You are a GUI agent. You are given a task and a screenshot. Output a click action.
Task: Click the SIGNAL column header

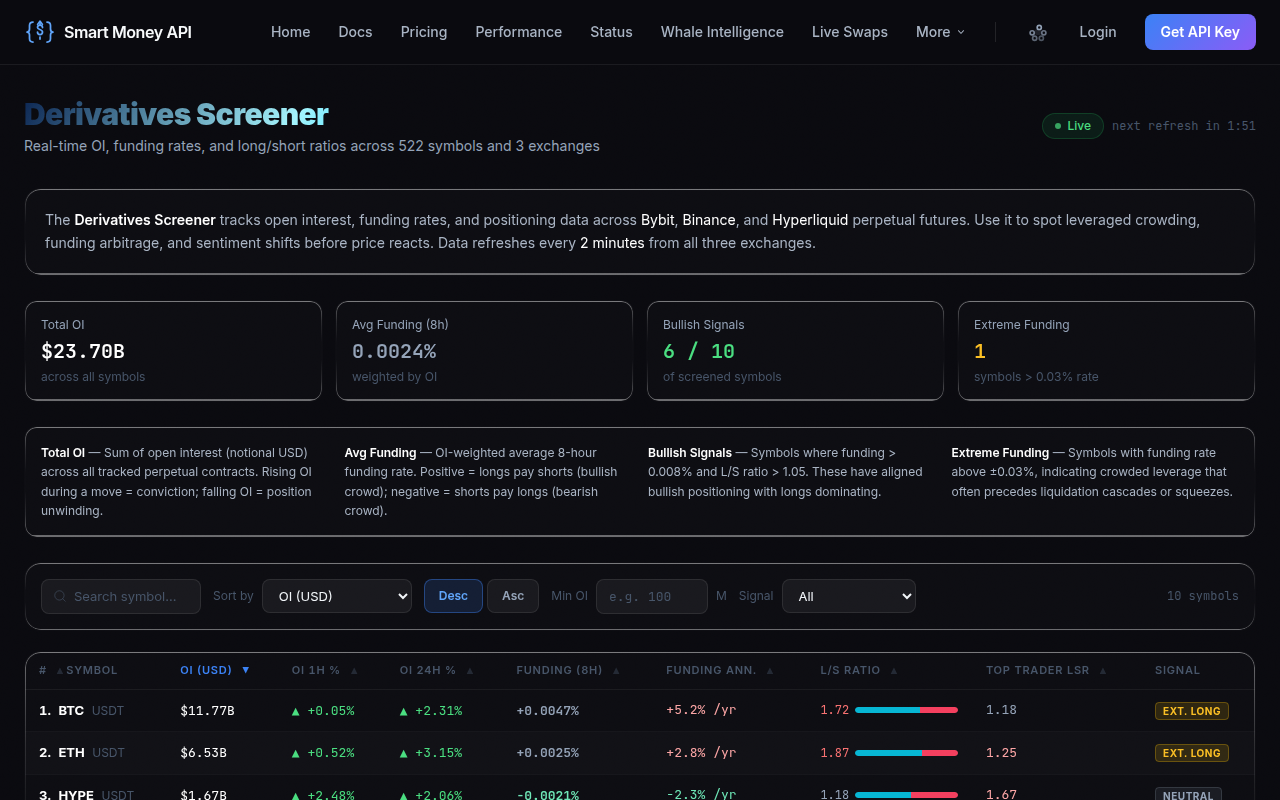coord(1178,670)
